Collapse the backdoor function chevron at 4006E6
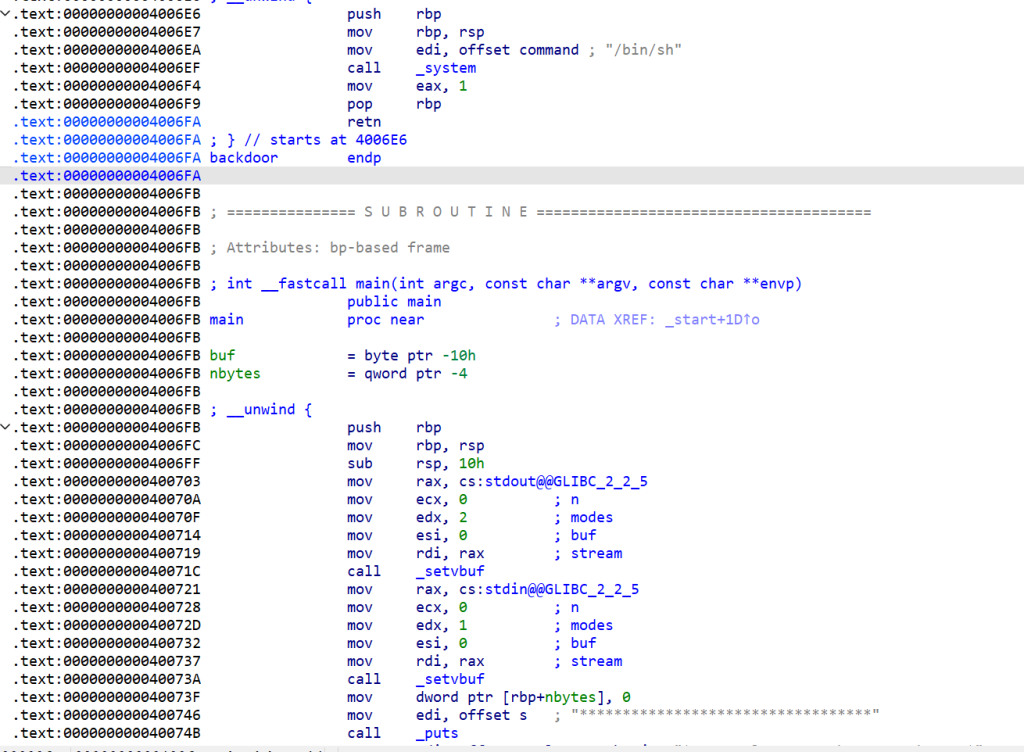 pos(6,14)
